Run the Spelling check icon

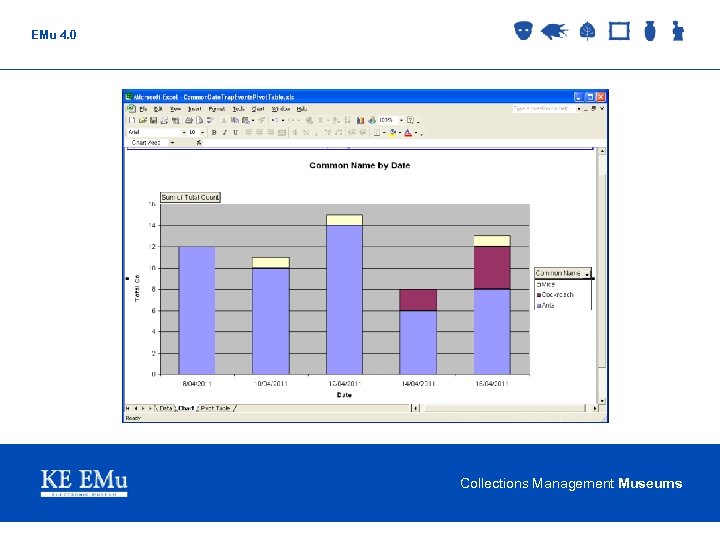pos(210,120)
